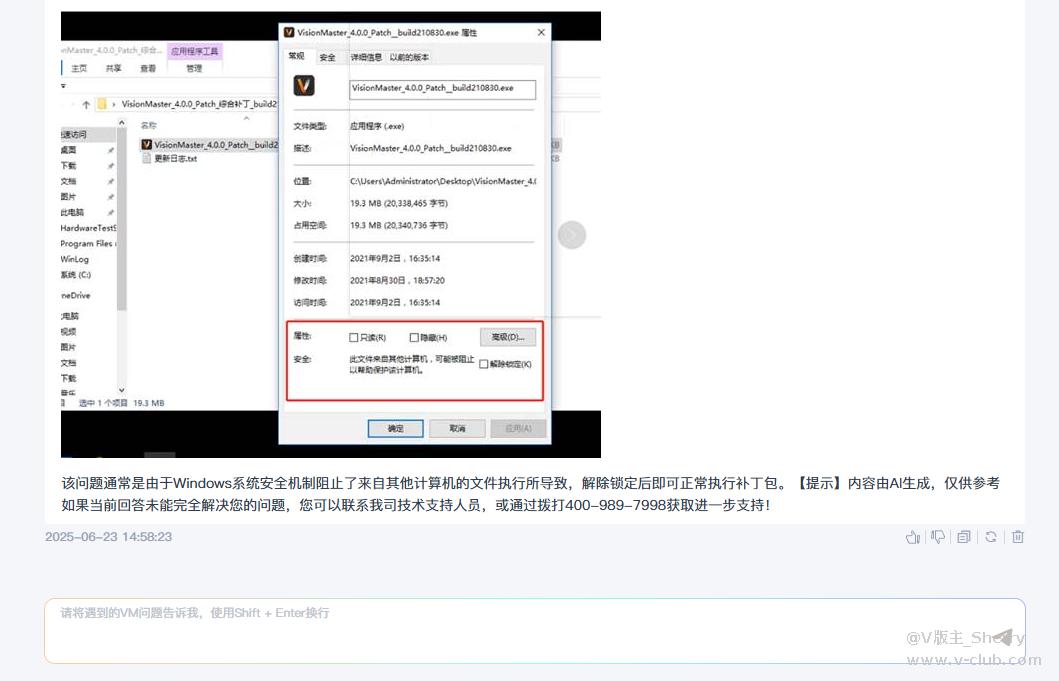
Task: Copy the AI answer text
Action: coord(964,537)
